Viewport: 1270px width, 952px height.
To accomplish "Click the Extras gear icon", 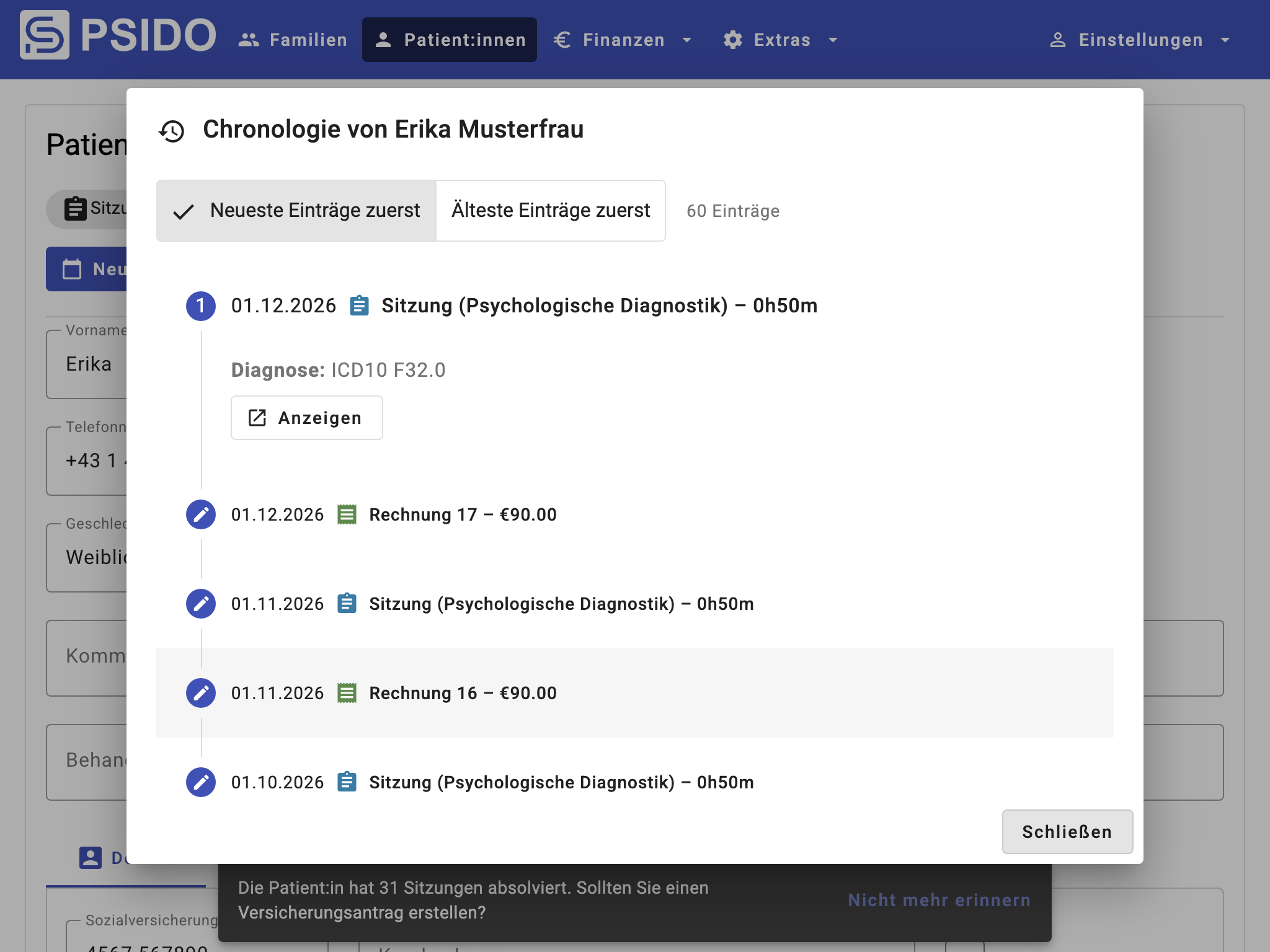I will click(733, 40).
